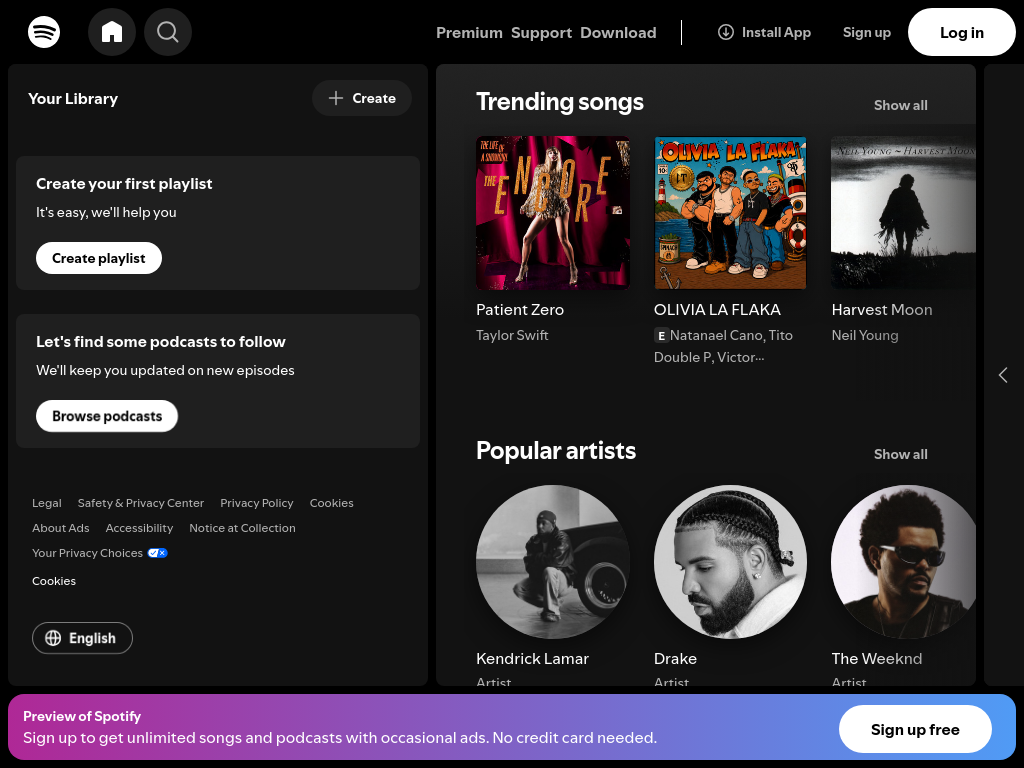This screenshot has height=768, width=1024.
Task: Click the OLIVIA LA FLAKA song title
Action: [717, 310]
